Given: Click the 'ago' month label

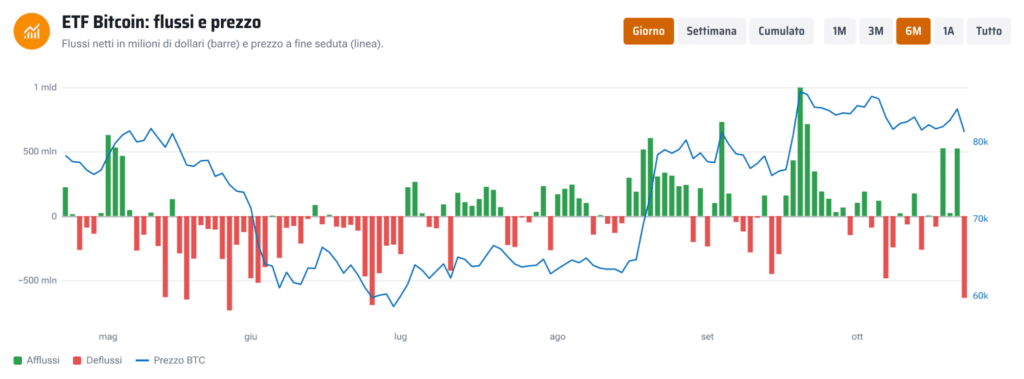Looking at the screenshot, I should [x=557, y=337].
